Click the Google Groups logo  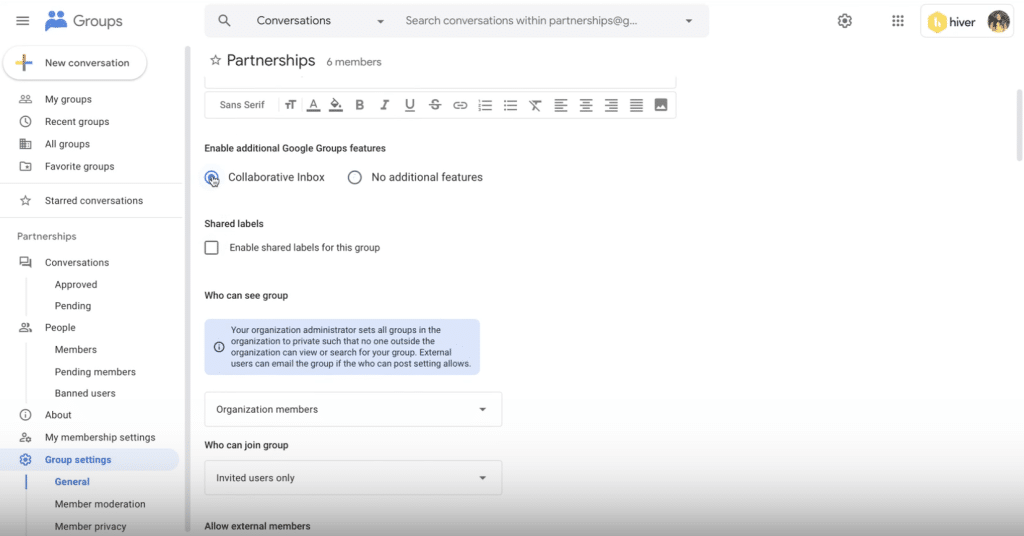(84, 21)
